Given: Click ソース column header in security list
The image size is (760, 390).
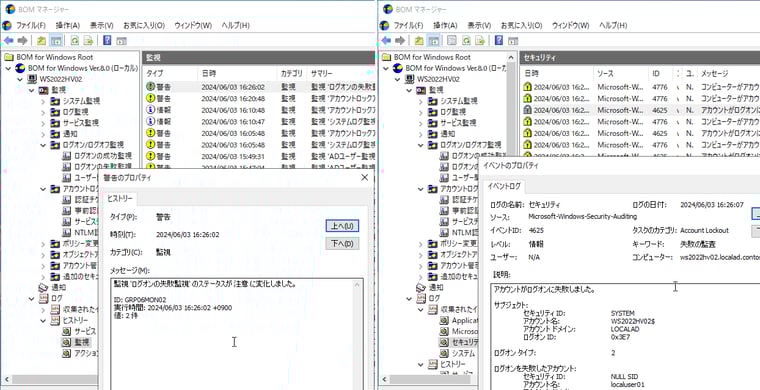Looking at the screenshot, I should click(x=620, y=73).
